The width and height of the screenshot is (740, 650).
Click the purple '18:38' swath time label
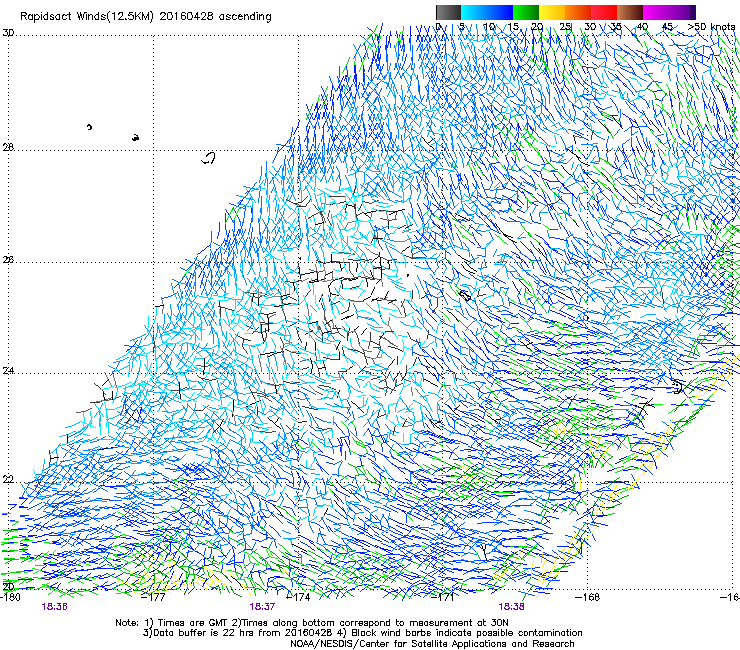[x=512, y=607]
